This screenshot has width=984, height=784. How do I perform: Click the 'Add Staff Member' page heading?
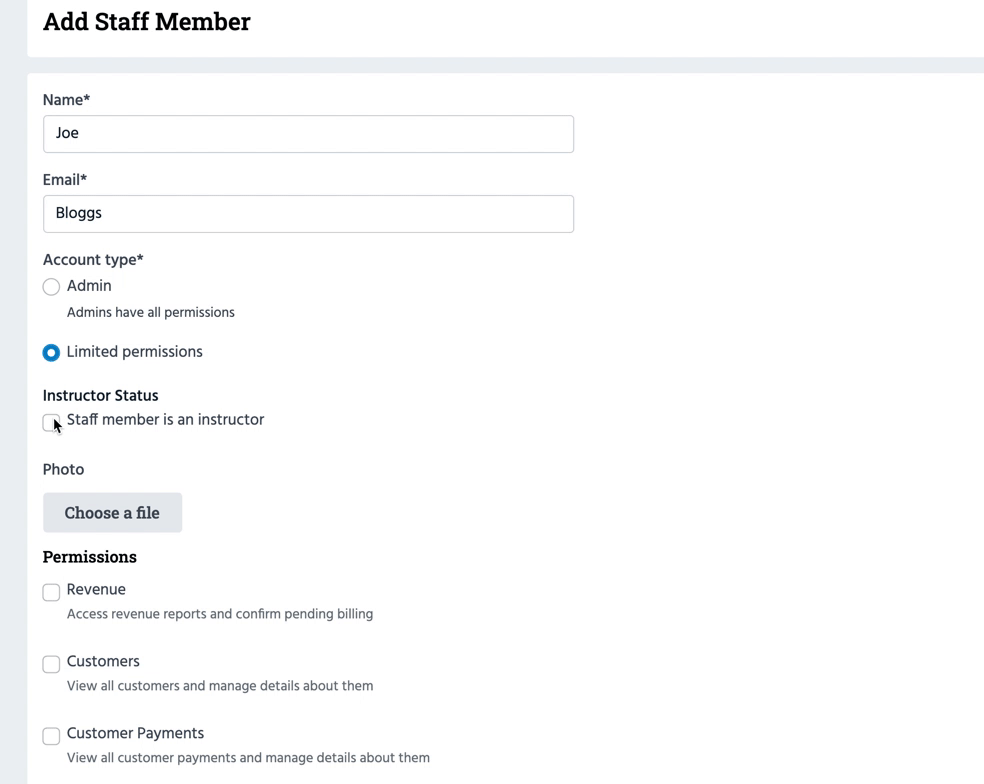click(147, 22)
